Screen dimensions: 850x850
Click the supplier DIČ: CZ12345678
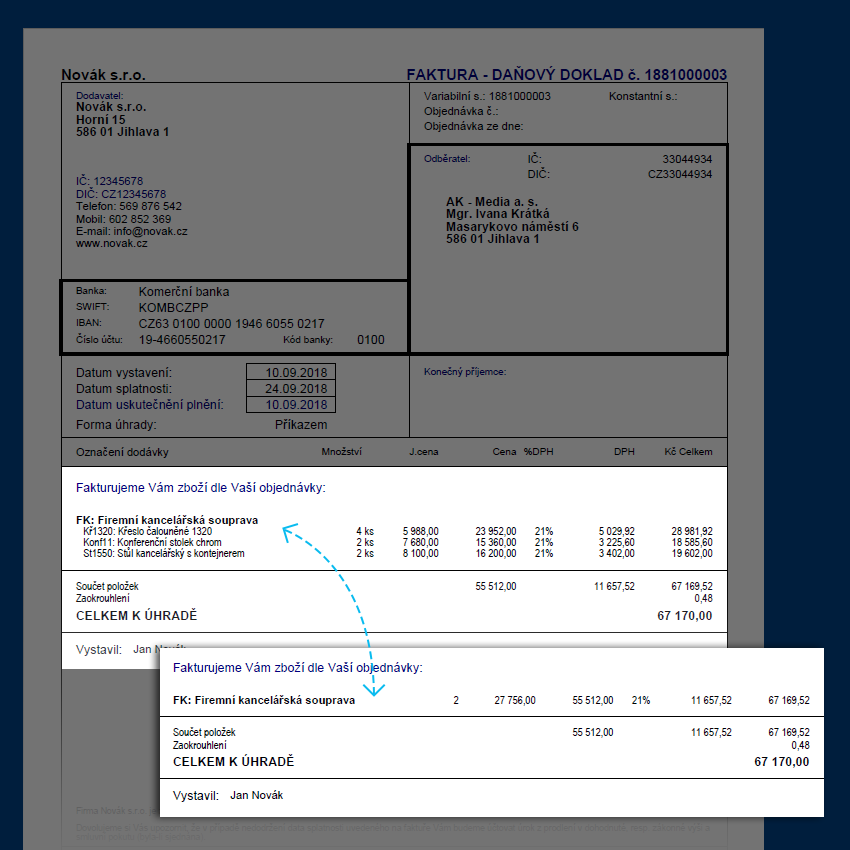(x=121, y=194)
